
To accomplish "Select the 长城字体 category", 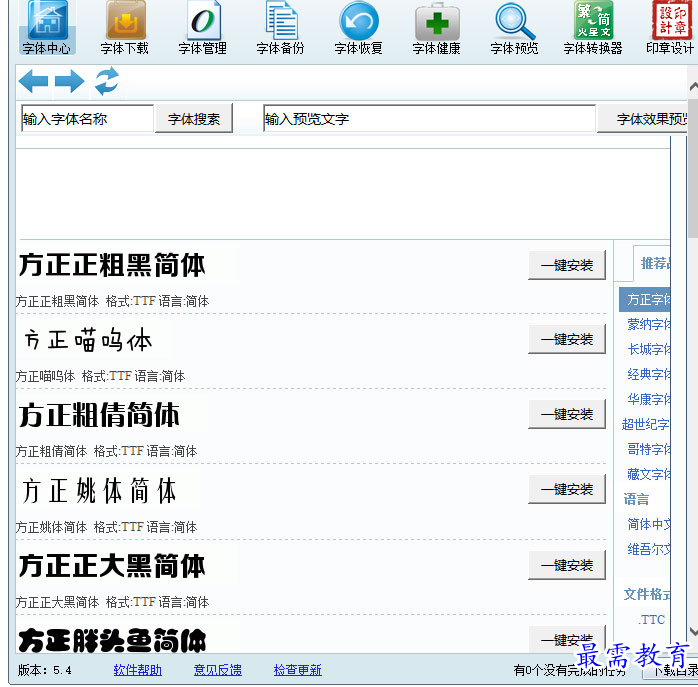I will 648,349.
